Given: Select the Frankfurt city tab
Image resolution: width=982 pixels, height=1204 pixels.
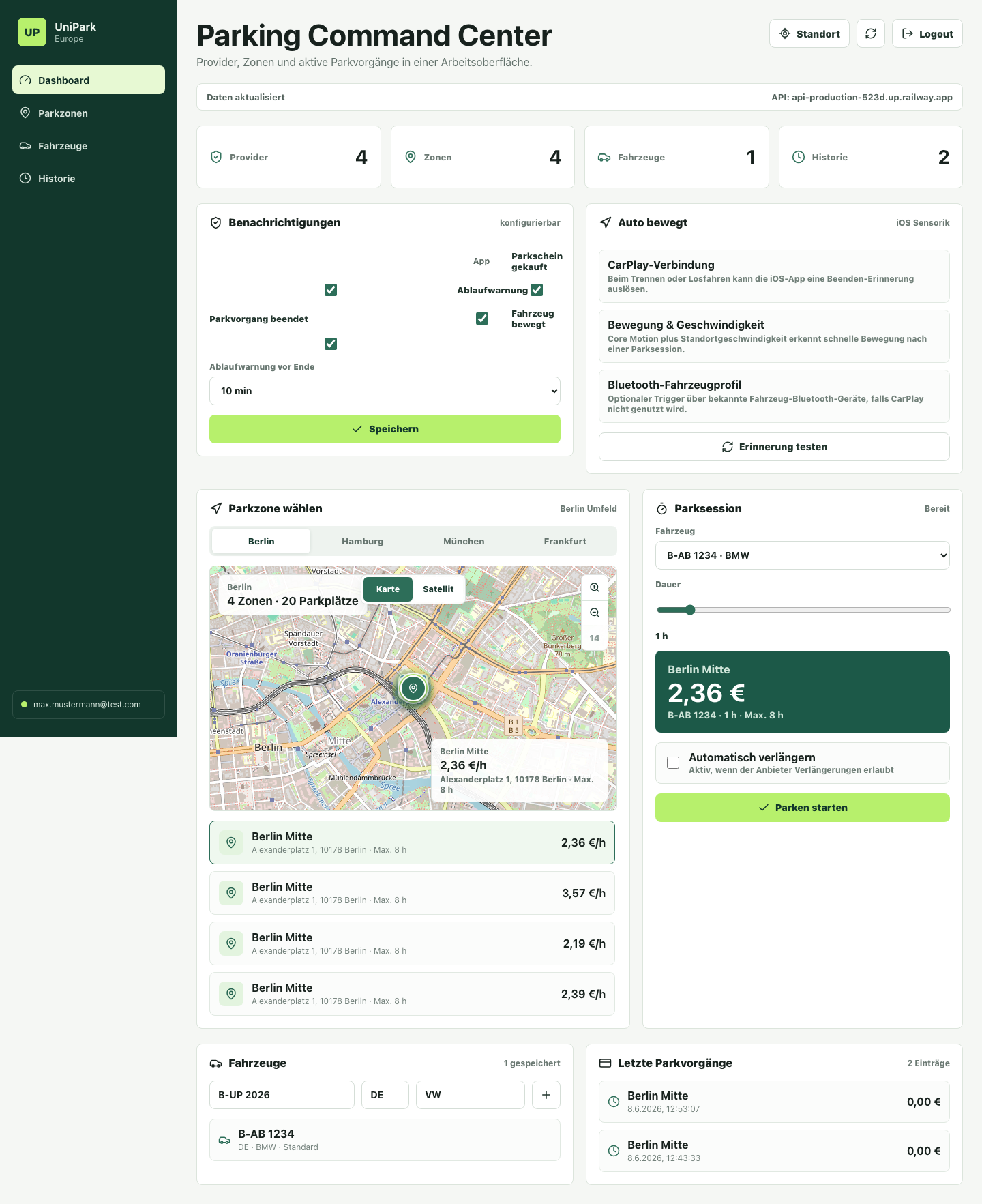Looking at the screenshot, I should (x=565, y=541).
